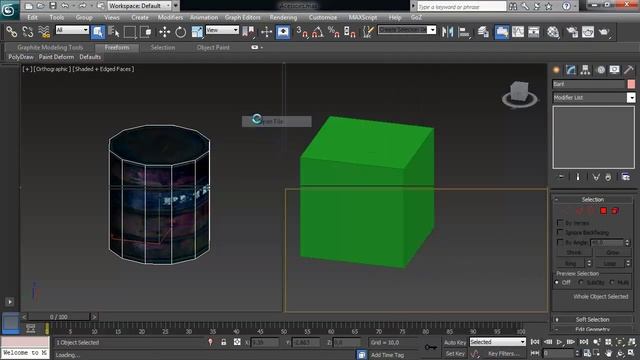Toggle Percent Snap

(x=334, y=32)
